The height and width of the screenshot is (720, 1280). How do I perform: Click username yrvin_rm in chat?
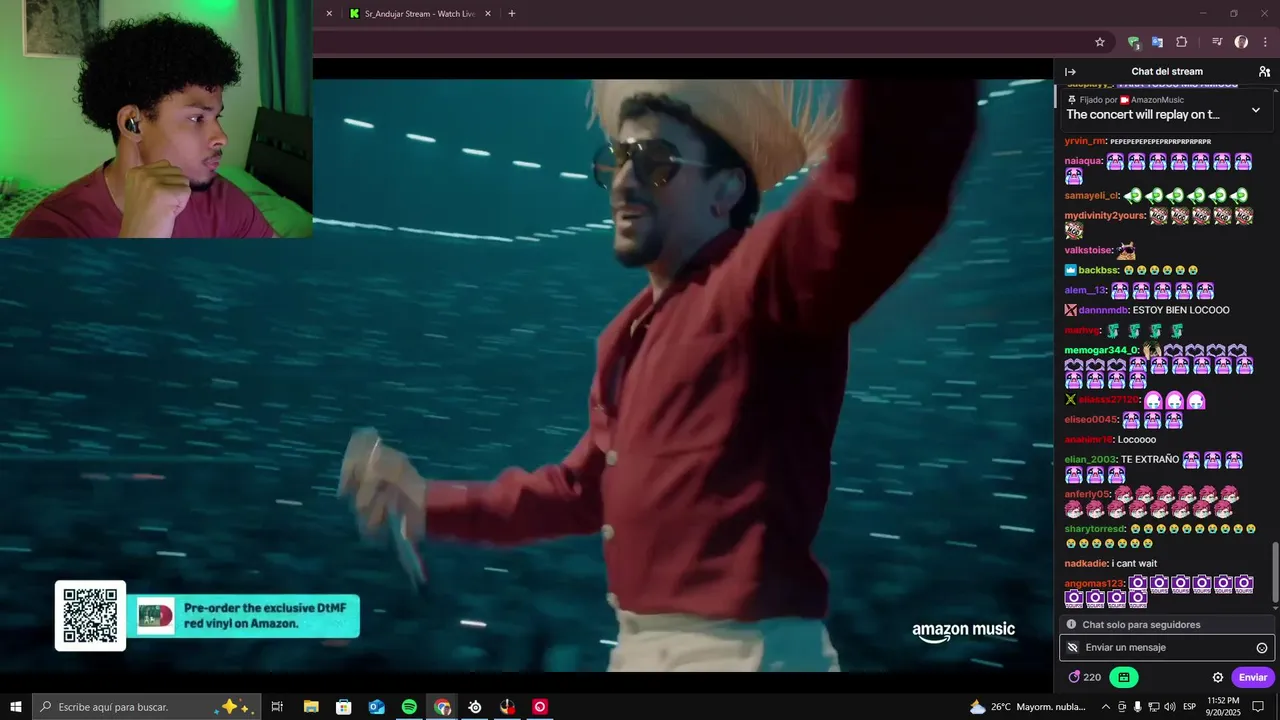1085,141
